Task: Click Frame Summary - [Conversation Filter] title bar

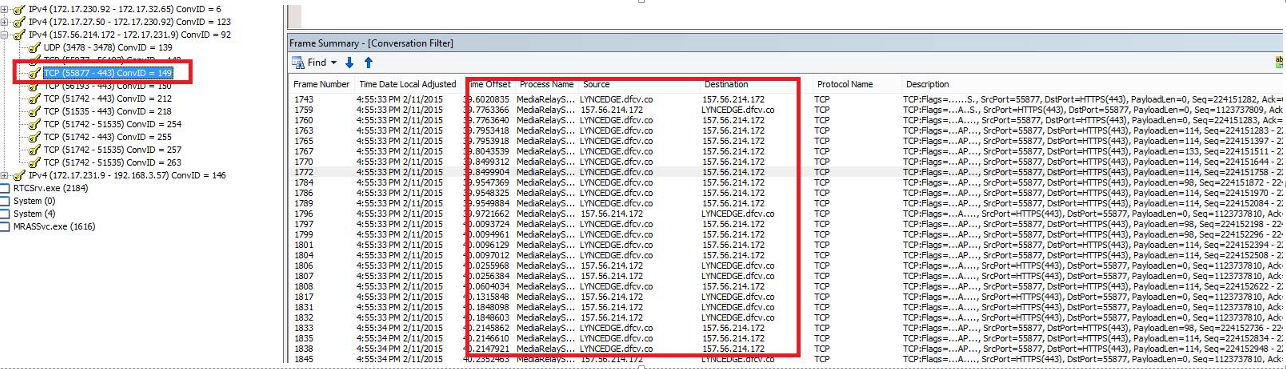Action: [786, 43]
